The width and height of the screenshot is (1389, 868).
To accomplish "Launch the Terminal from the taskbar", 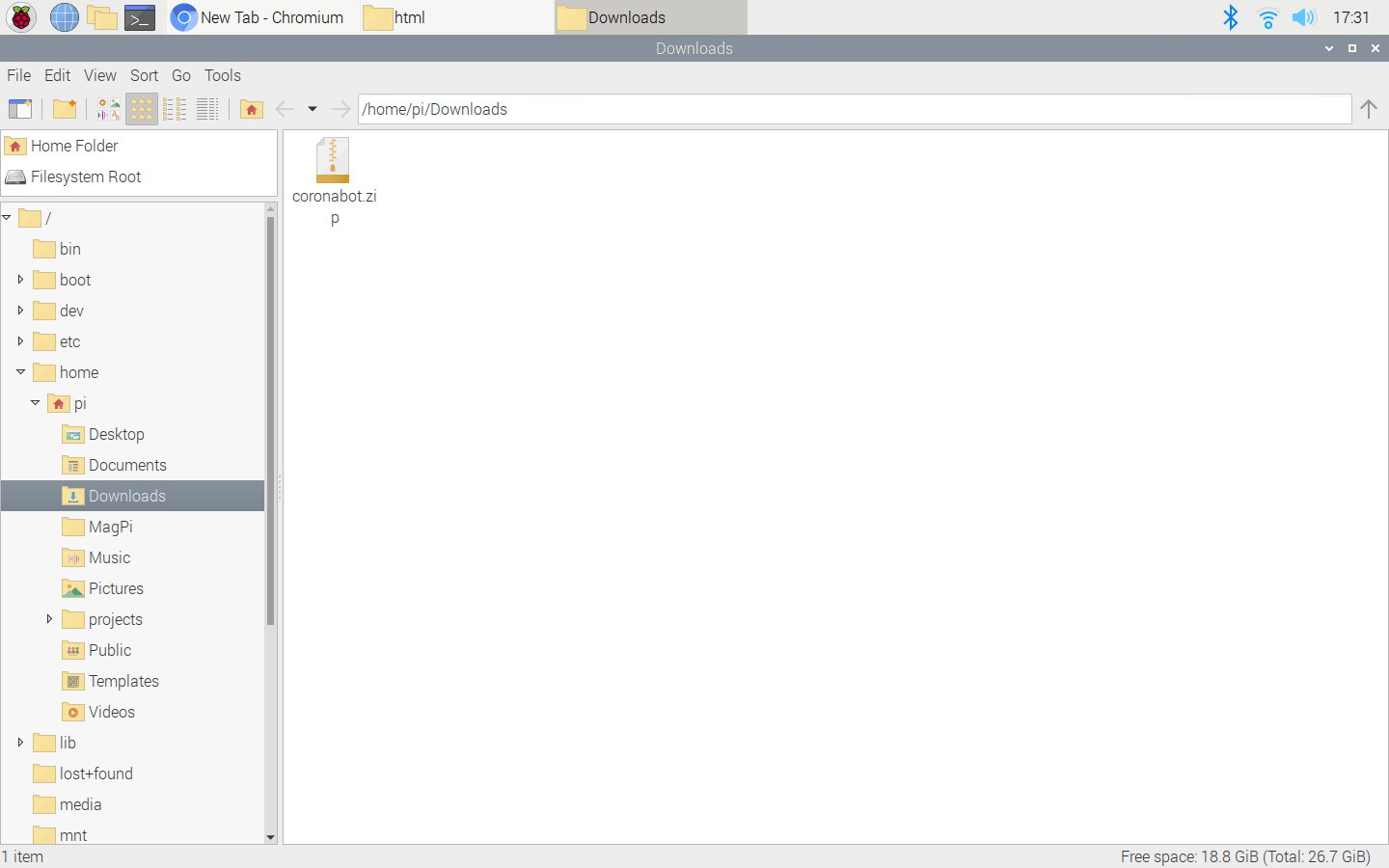I will (x=140, y=17).
